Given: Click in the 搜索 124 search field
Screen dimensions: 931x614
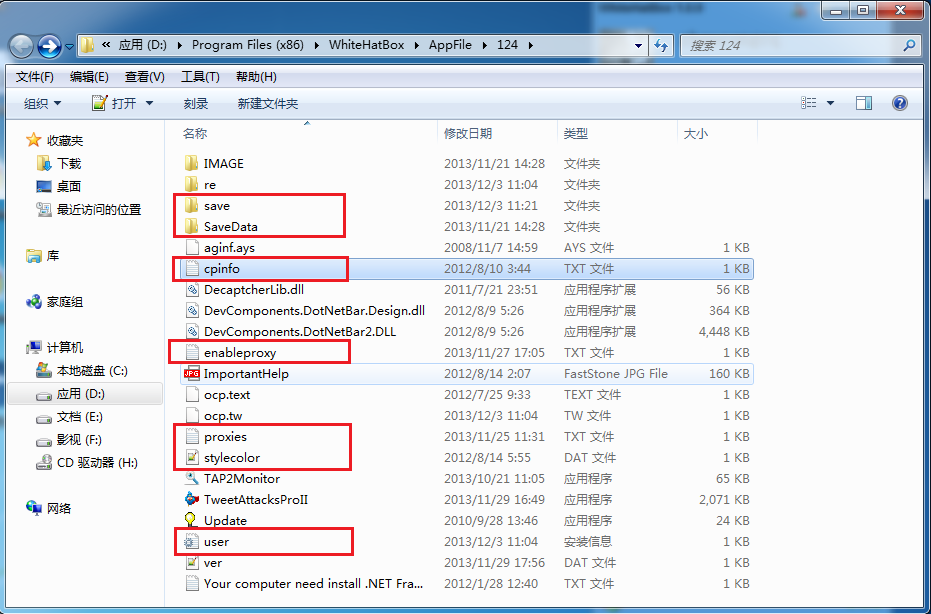Looking at the screenshot, I should tap(790, 46).
